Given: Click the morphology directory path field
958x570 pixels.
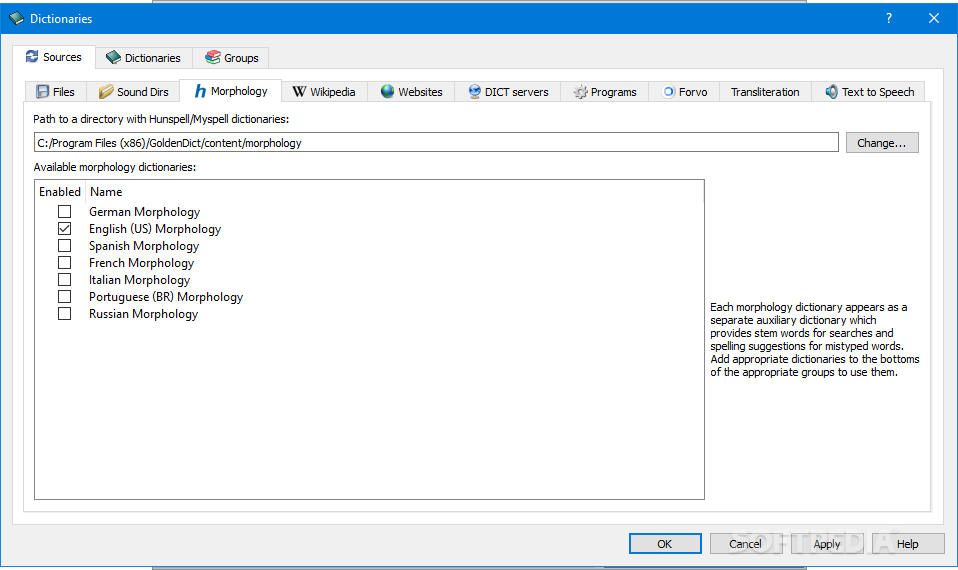Looking at the screenshot, I should 436,143.
